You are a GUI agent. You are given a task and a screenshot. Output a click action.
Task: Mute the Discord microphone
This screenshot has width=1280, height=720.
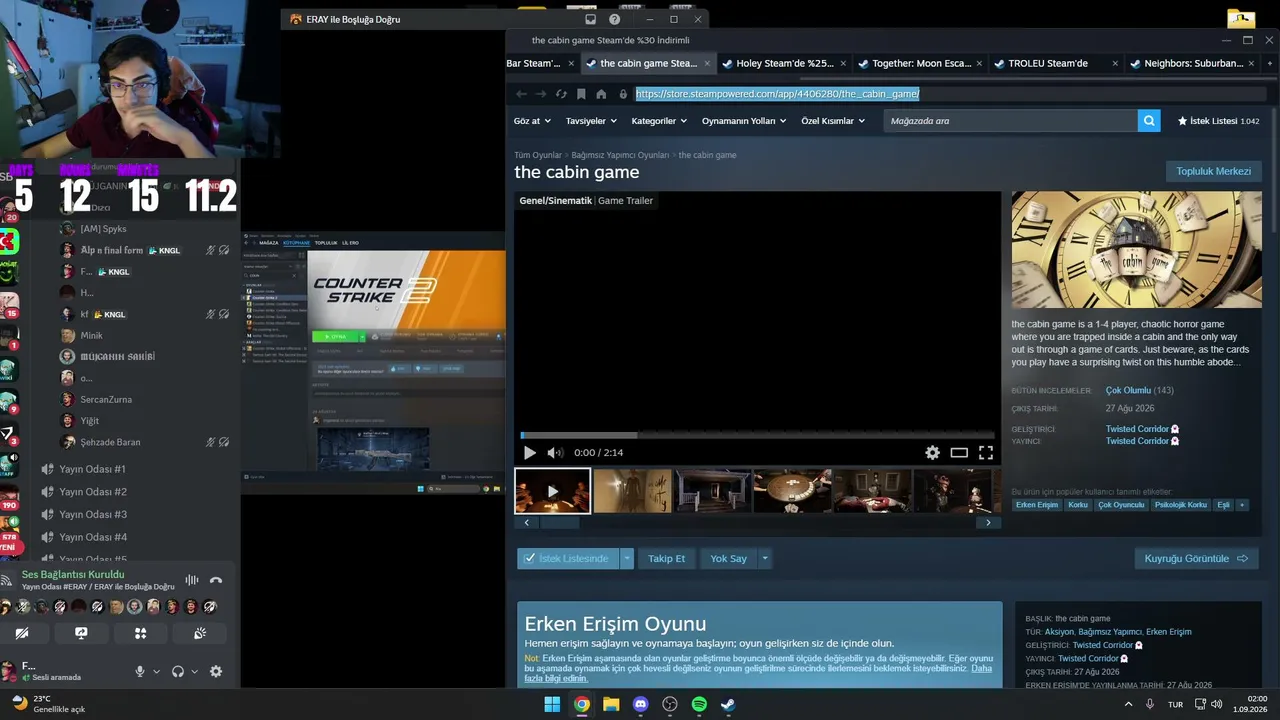140,672
